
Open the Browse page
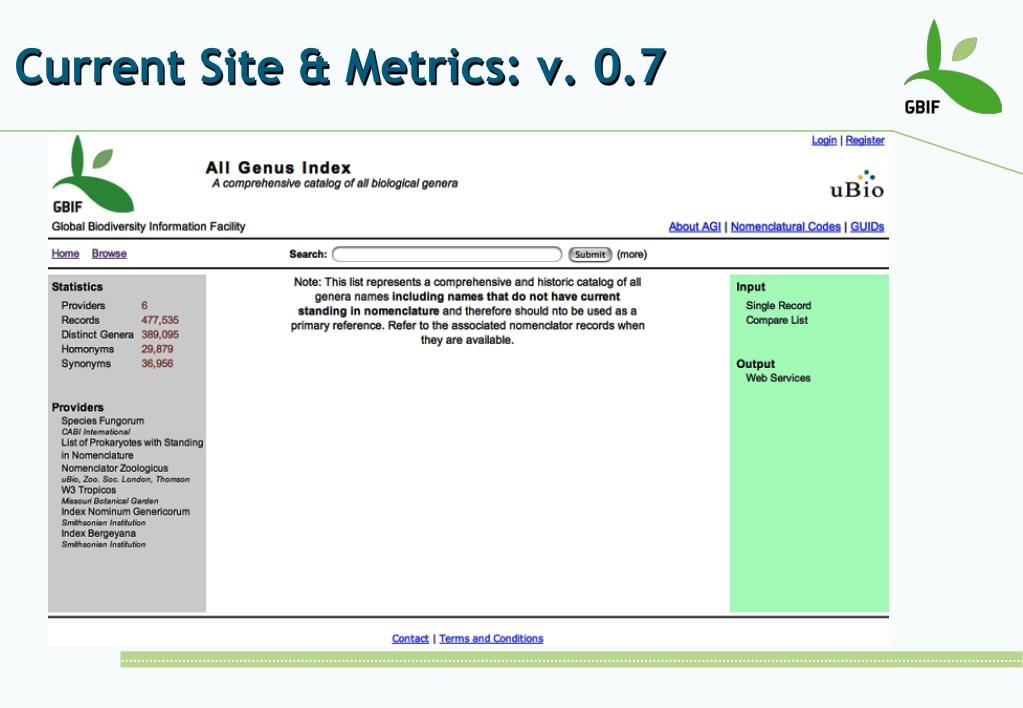tap(109, 253)
